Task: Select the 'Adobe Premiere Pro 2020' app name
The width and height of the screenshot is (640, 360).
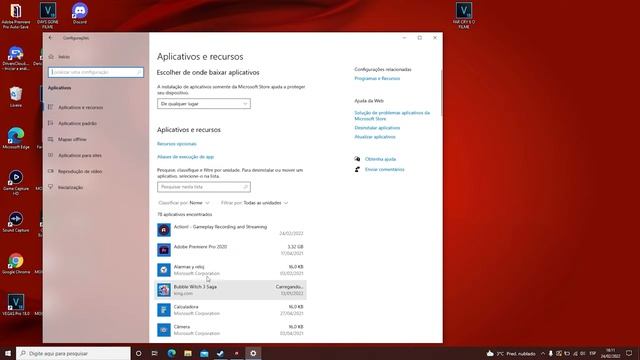Action: coord(200,247)
